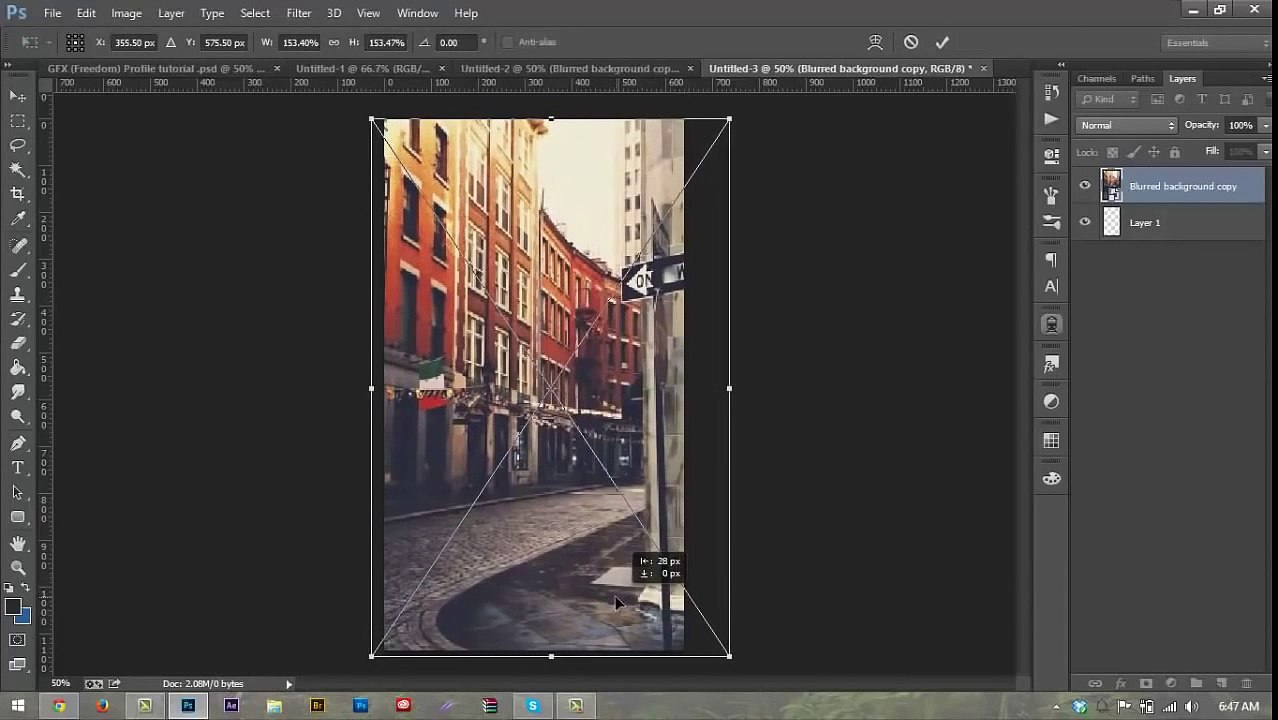Screen dimensions: 1278x720
Task: Toggle lock transparent pixels
Action: click(x=1113, y=152)
